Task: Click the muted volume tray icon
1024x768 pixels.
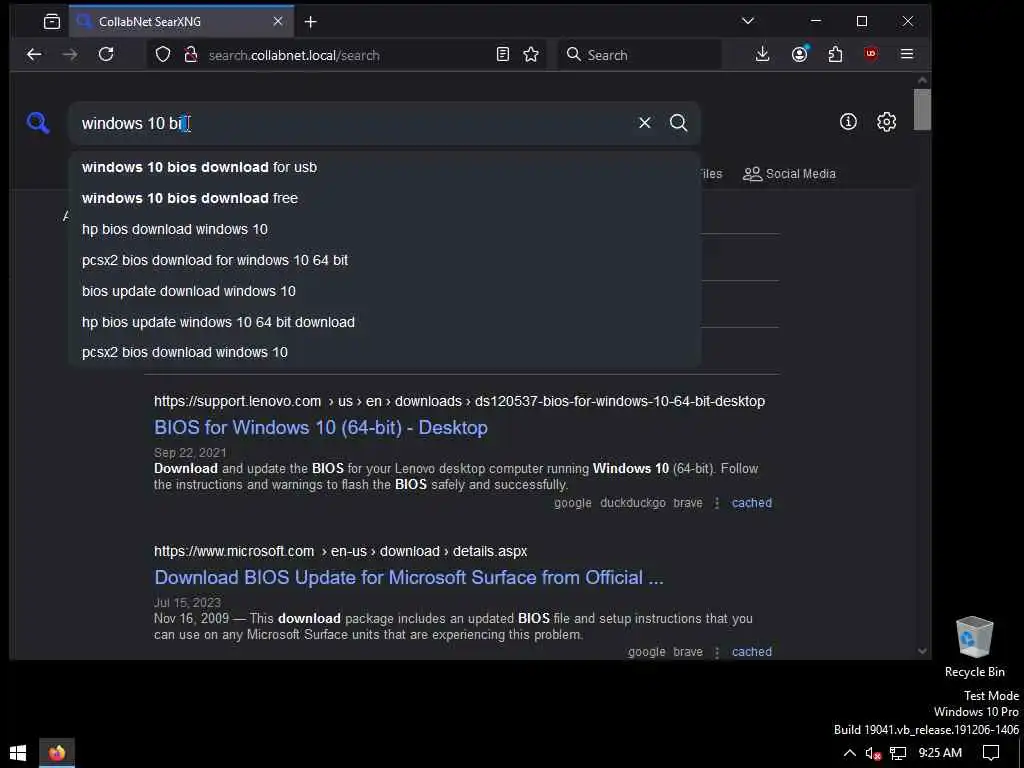Action: (873, 753)
